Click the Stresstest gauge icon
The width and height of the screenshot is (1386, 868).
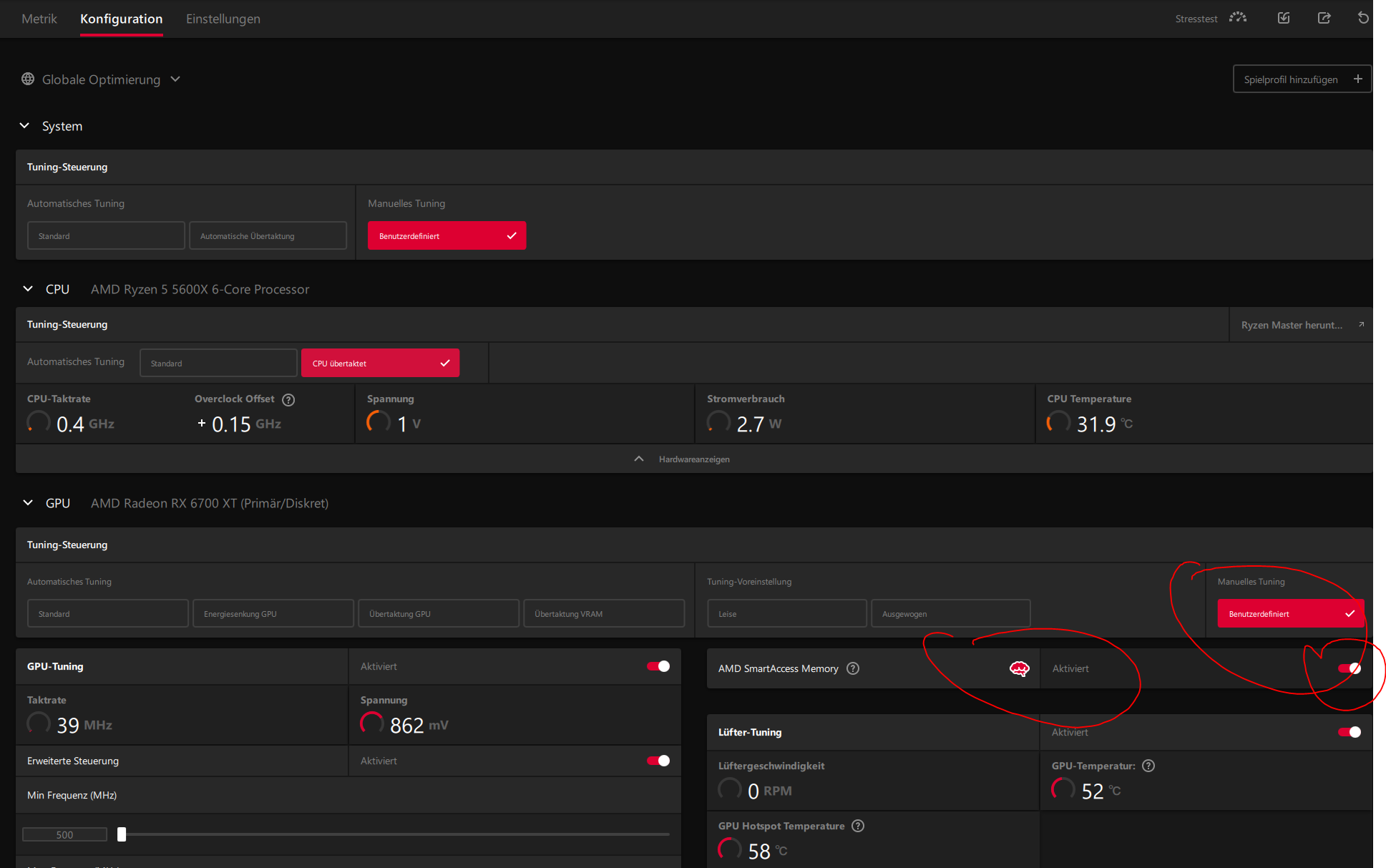tap(1237, 18)
